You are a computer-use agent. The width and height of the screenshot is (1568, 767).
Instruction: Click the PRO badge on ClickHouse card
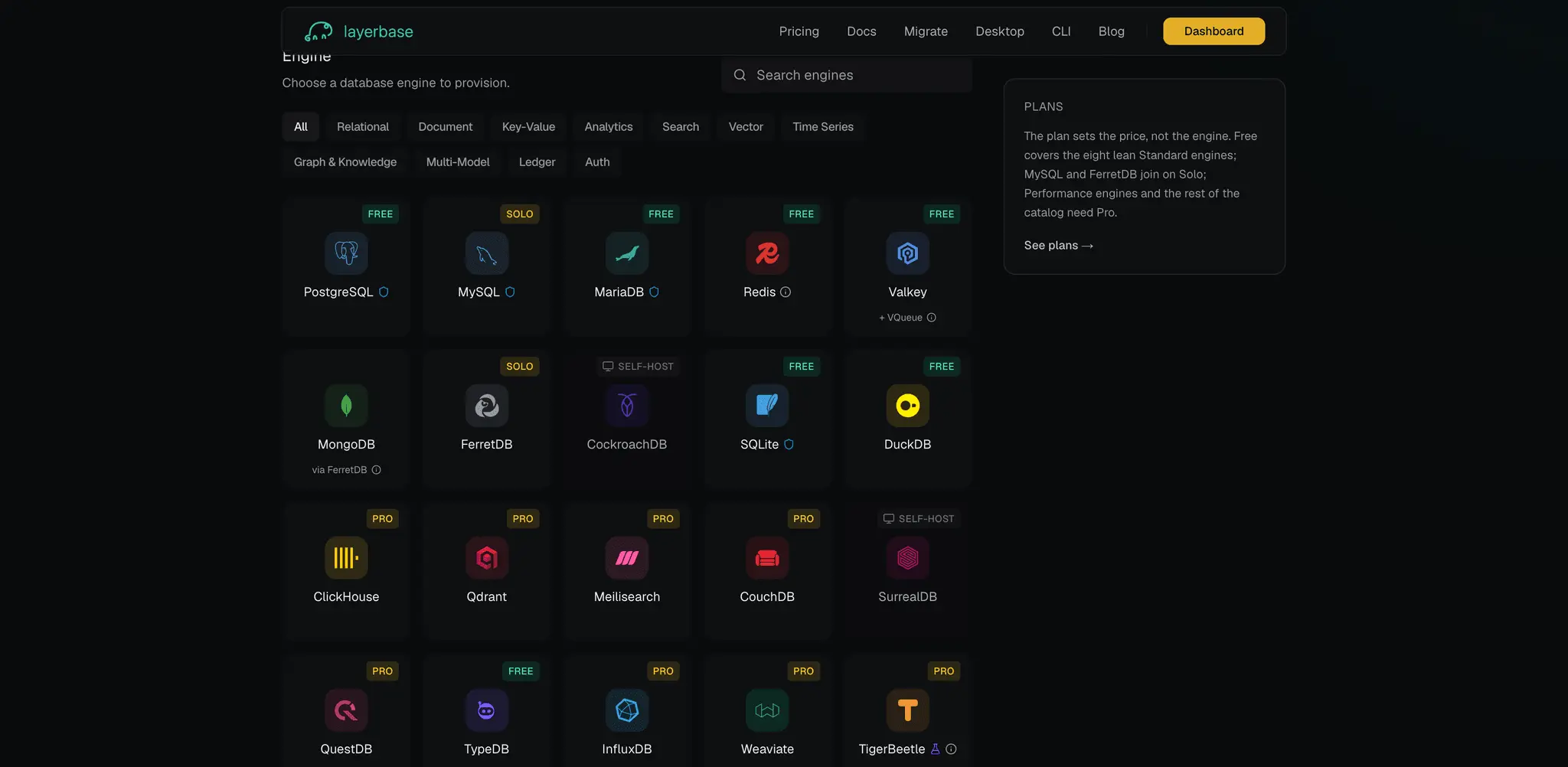tap(382, 519)
